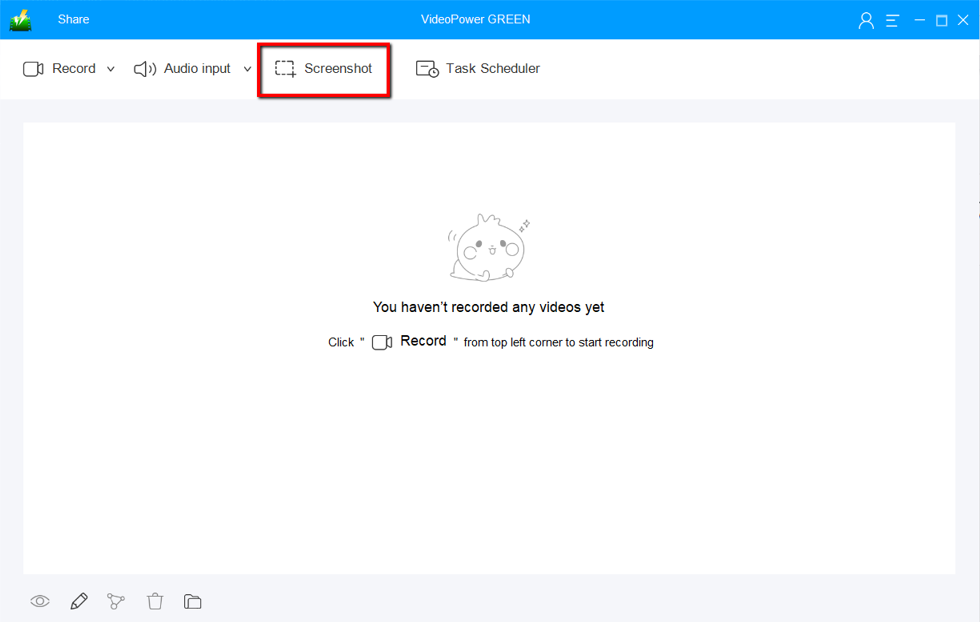Click the VideoPower GREEN app logo

point(21,20)
